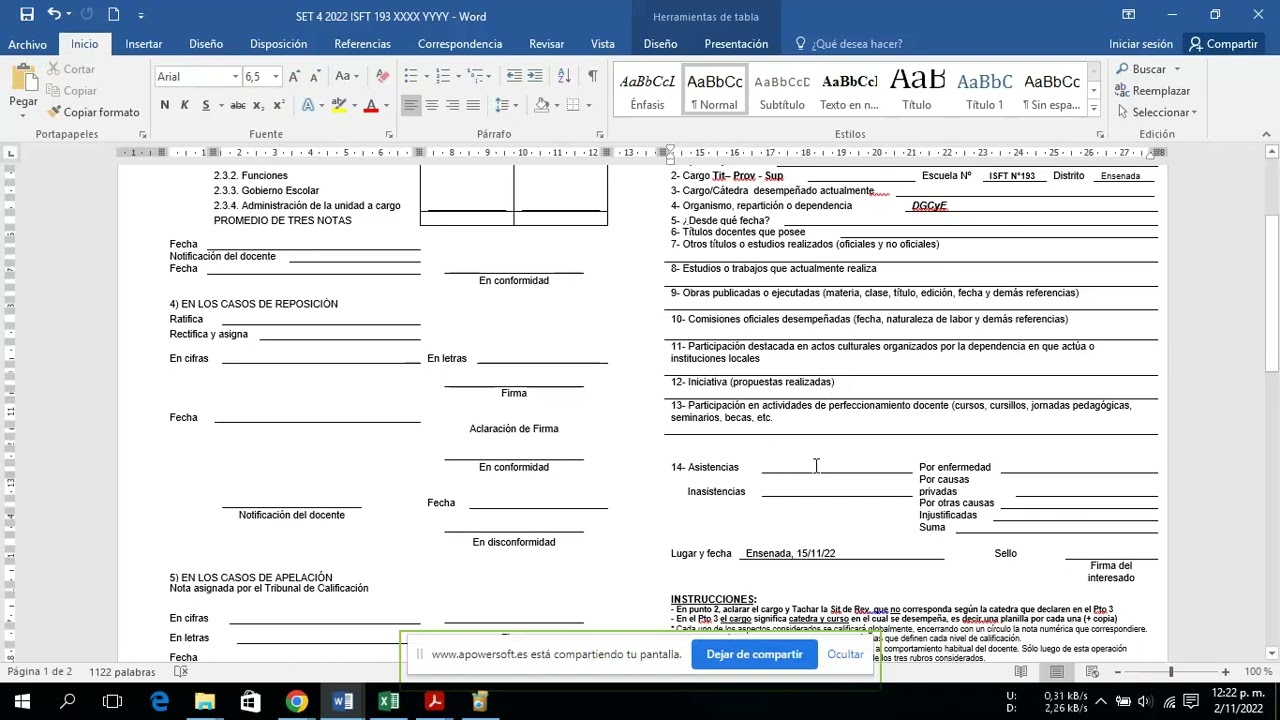
Task: Open Excel from the Windows taskbar
Action: pyautogui.click(x=388, y=701)
